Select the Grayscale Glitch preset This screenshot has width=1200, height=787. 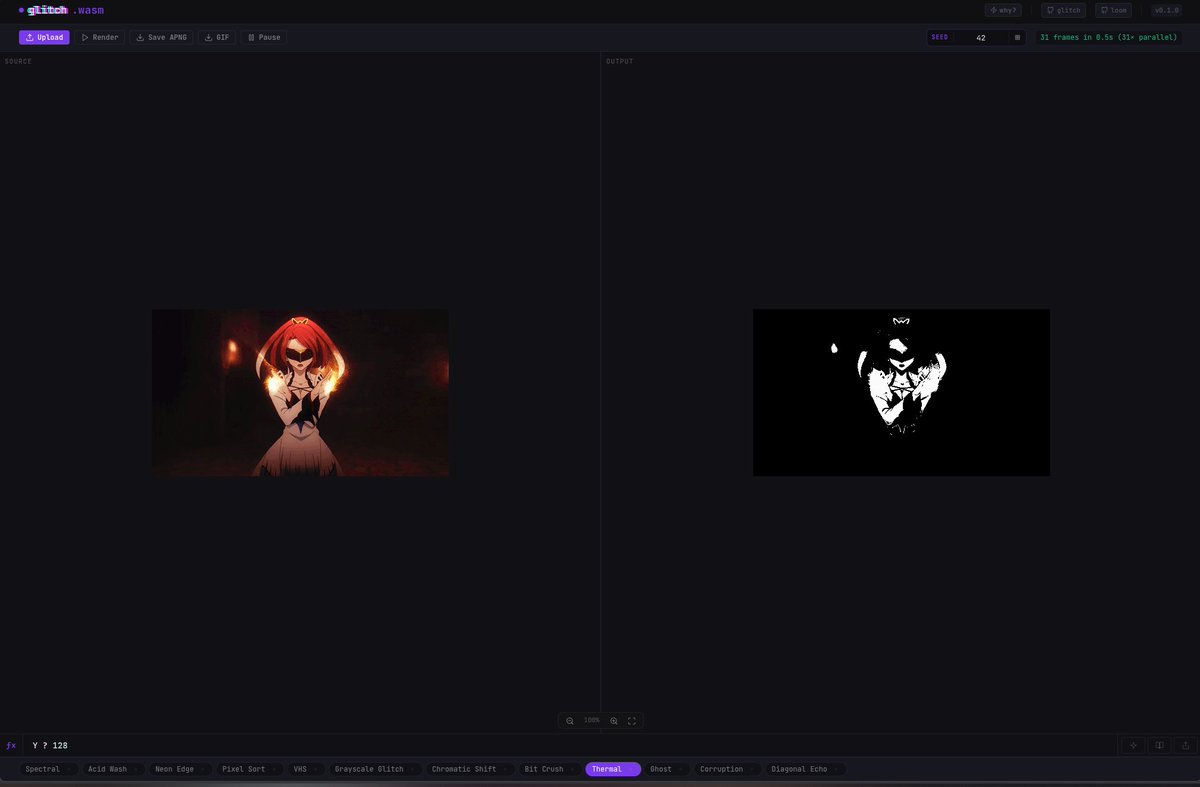(375, 769)
